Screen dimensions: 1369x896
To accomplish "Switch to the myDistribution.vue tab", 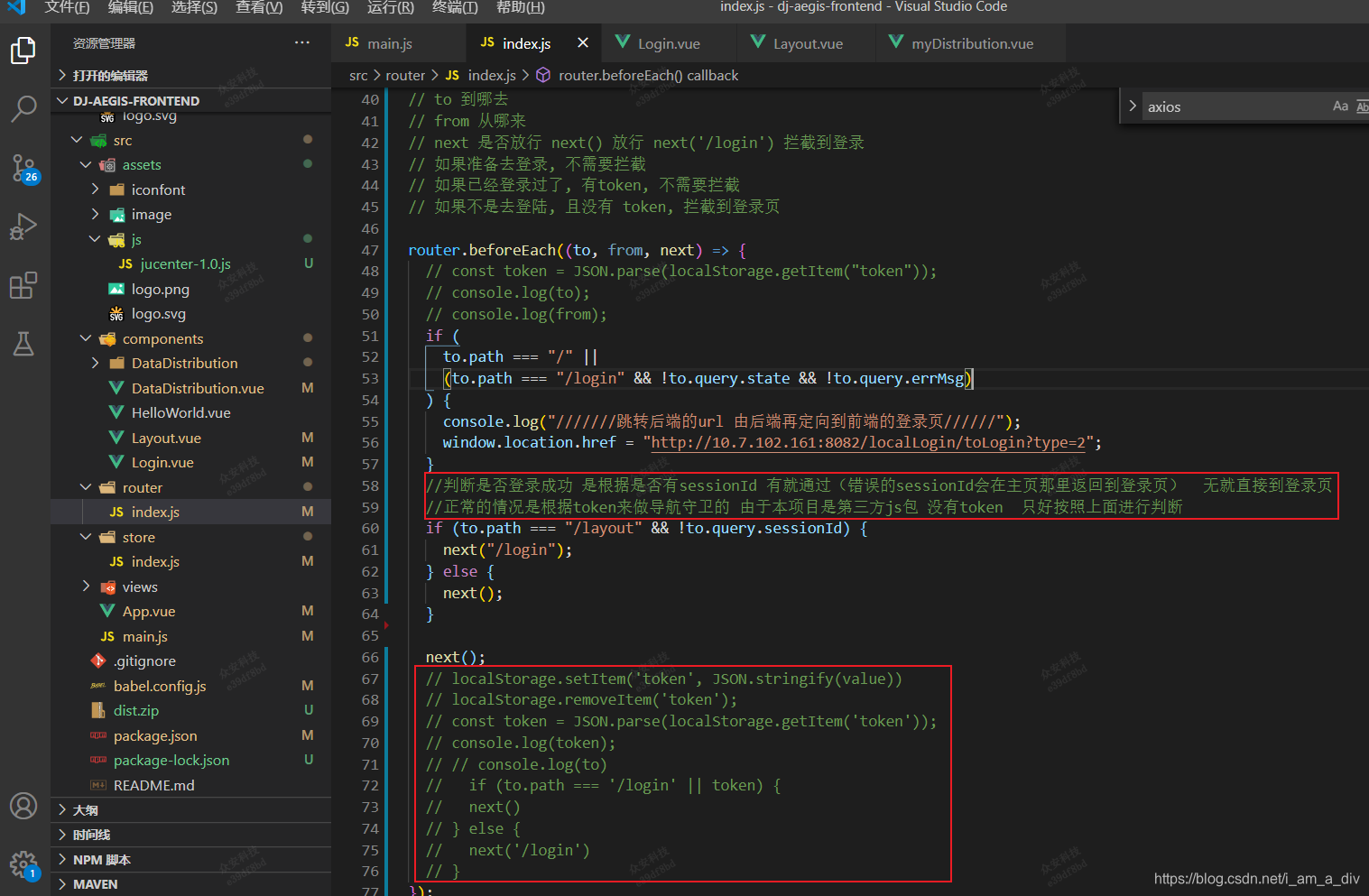I will (x=971, y=43).
